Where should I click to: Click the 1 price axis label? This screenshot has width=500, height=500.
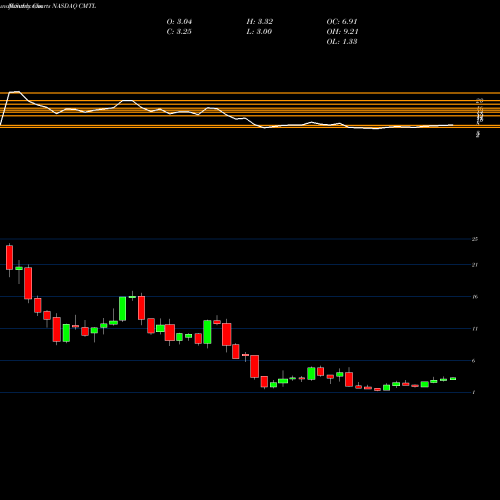[474, 393]
